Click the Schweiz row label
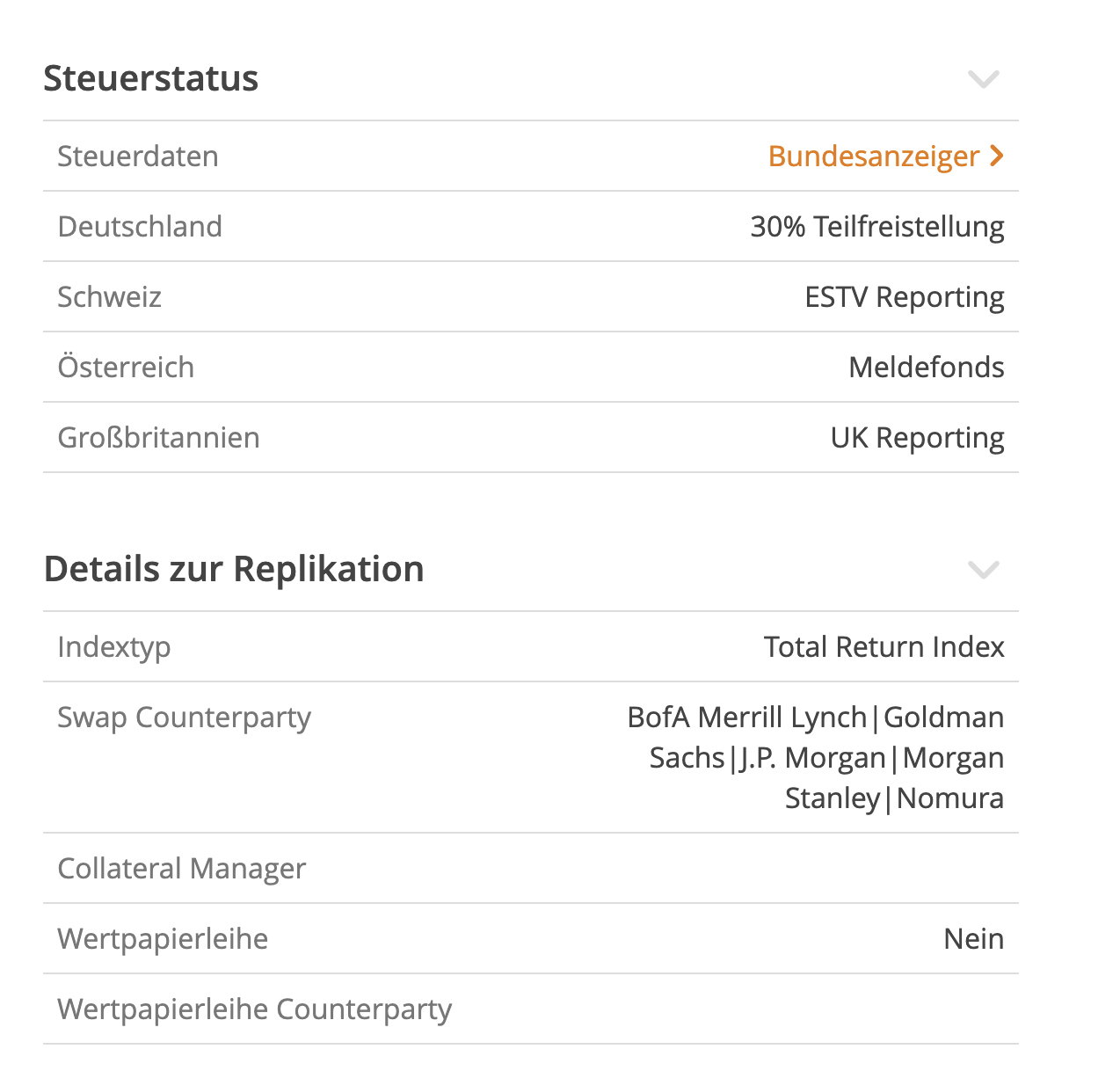 click(110, 297)
